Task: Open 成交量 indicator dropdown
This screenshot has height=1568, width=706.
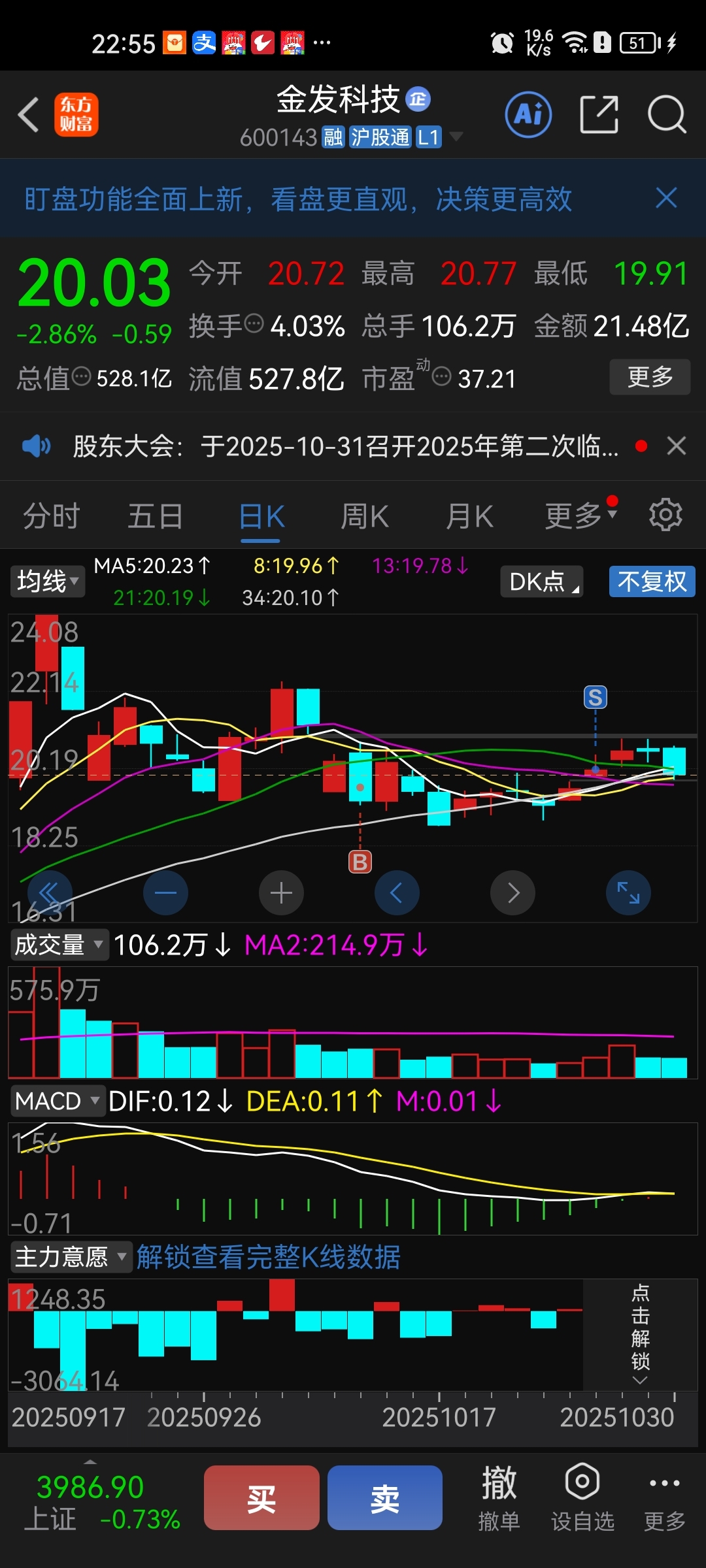Action: click(x=59, y=945)
